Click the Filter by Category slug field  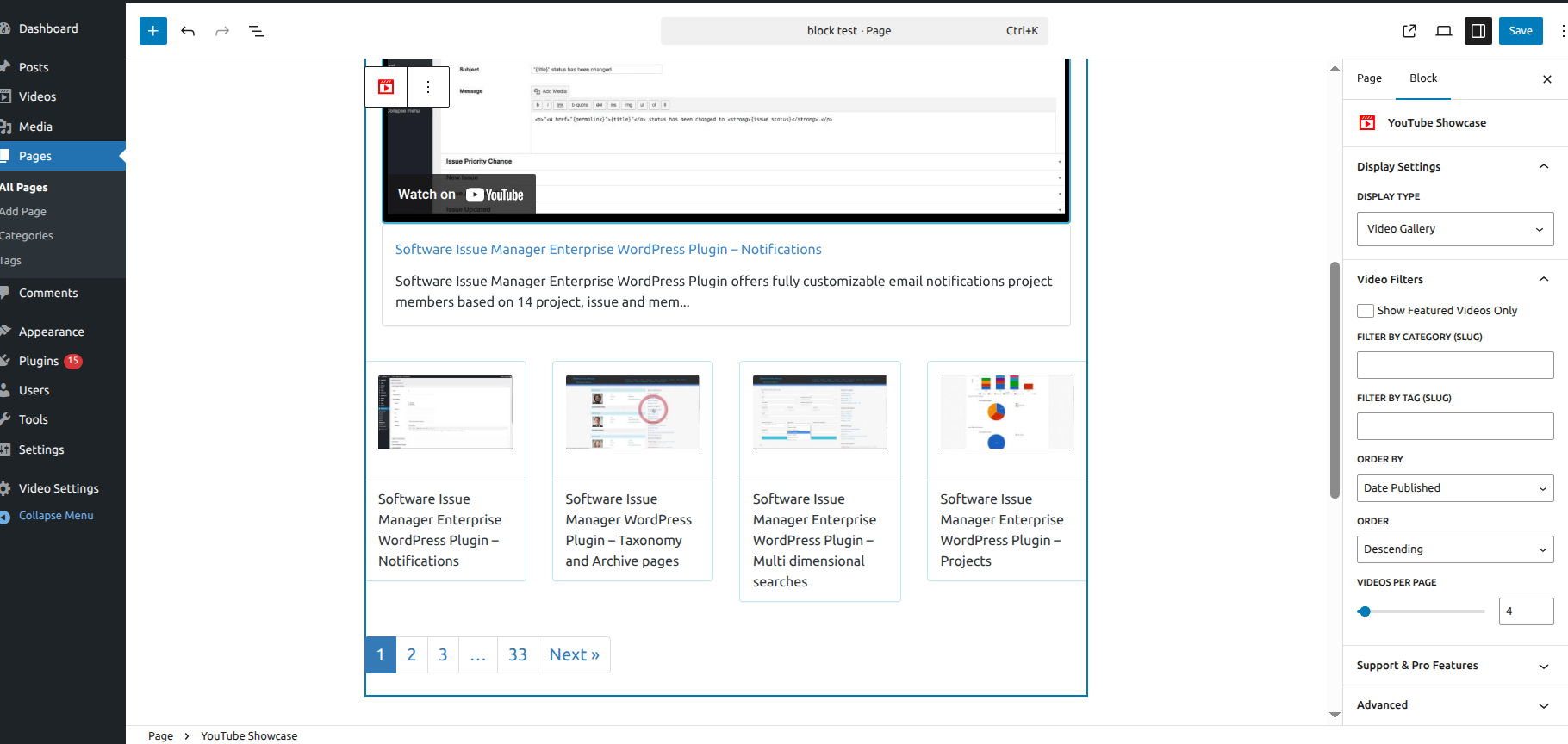(1455, 365)
